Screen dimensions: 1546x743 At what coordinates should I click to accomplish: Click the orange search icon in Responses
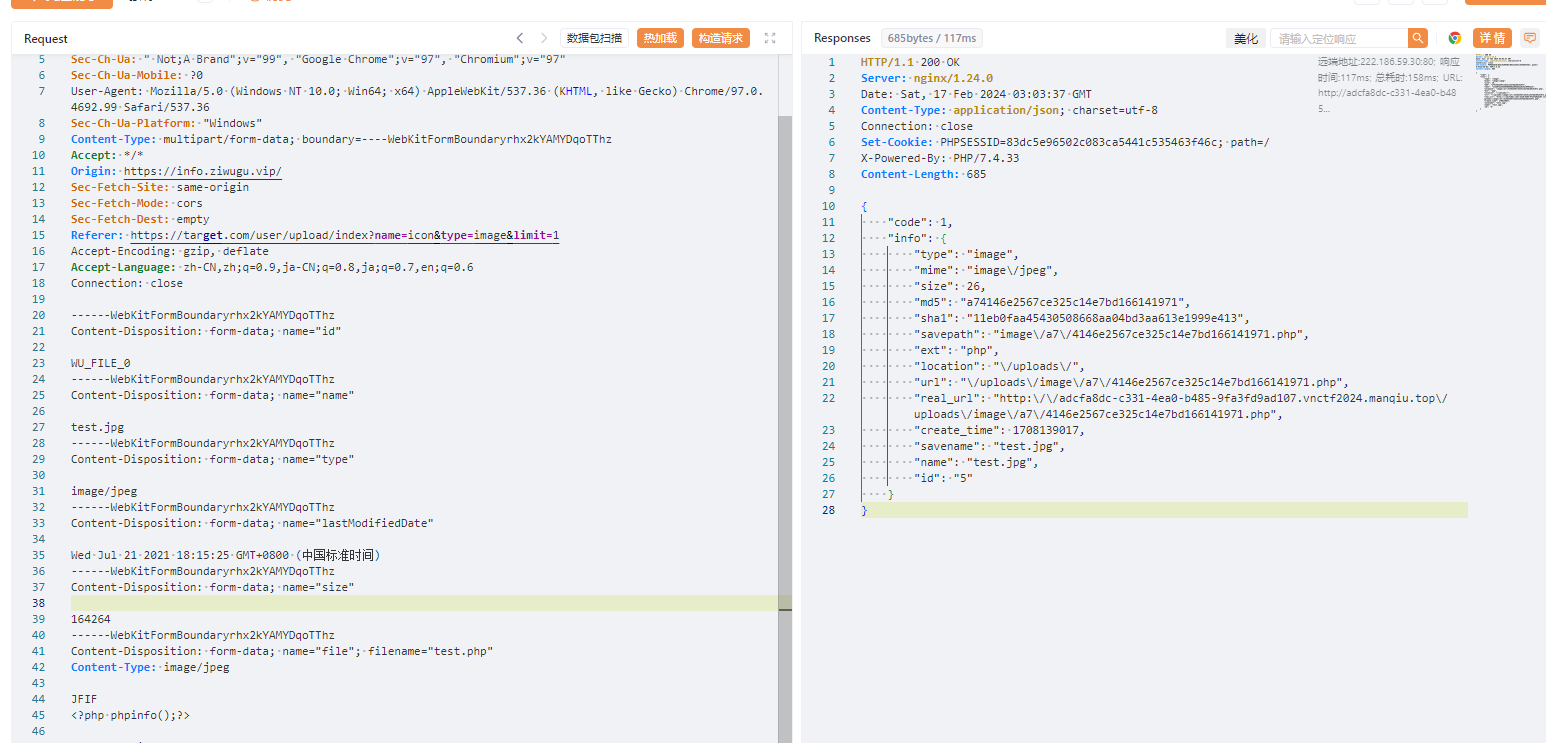point(1418,38)
